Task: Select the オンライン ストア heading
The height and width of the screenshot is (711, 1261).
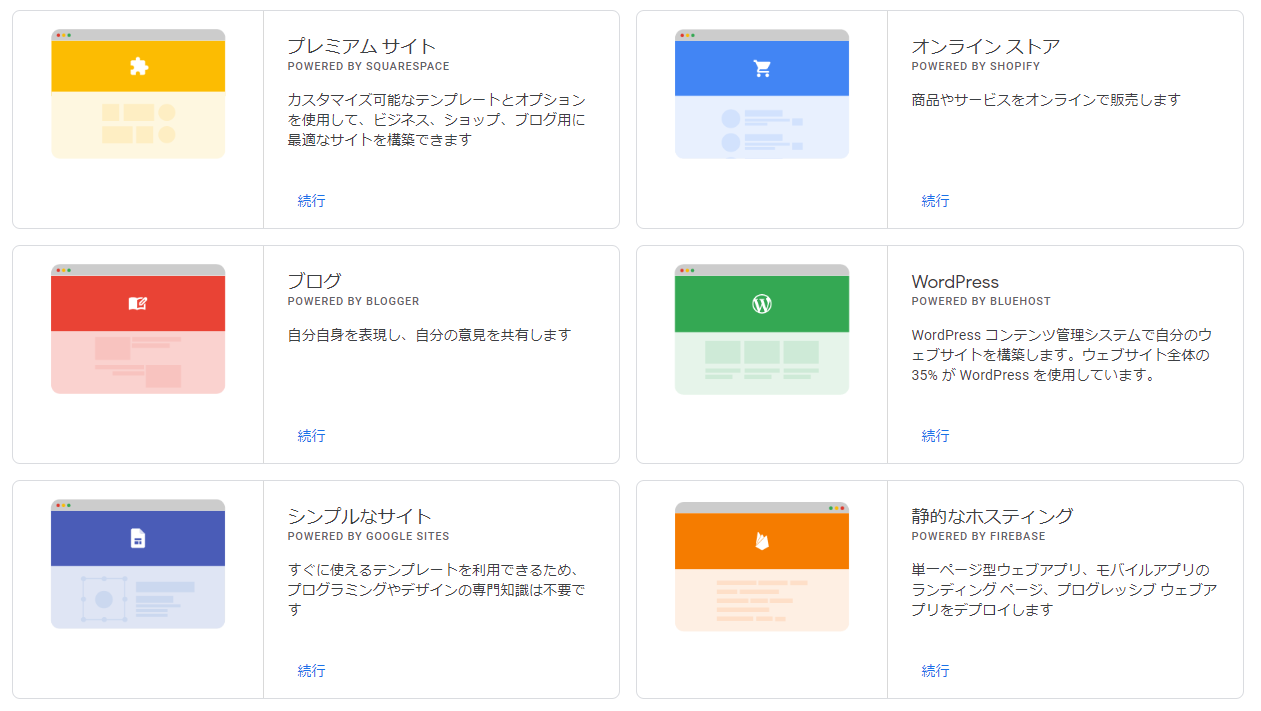Action: (986, 46)
